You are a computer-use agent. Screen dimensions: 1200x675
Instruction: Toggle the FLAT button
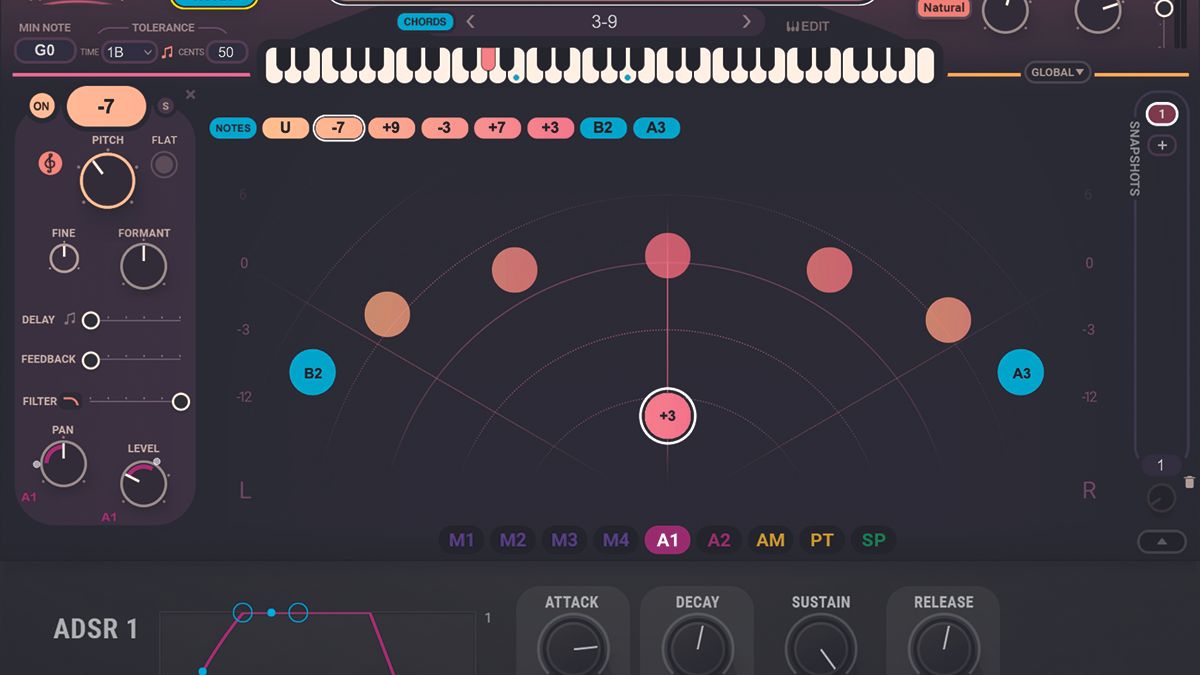click(x=163, y=164)
